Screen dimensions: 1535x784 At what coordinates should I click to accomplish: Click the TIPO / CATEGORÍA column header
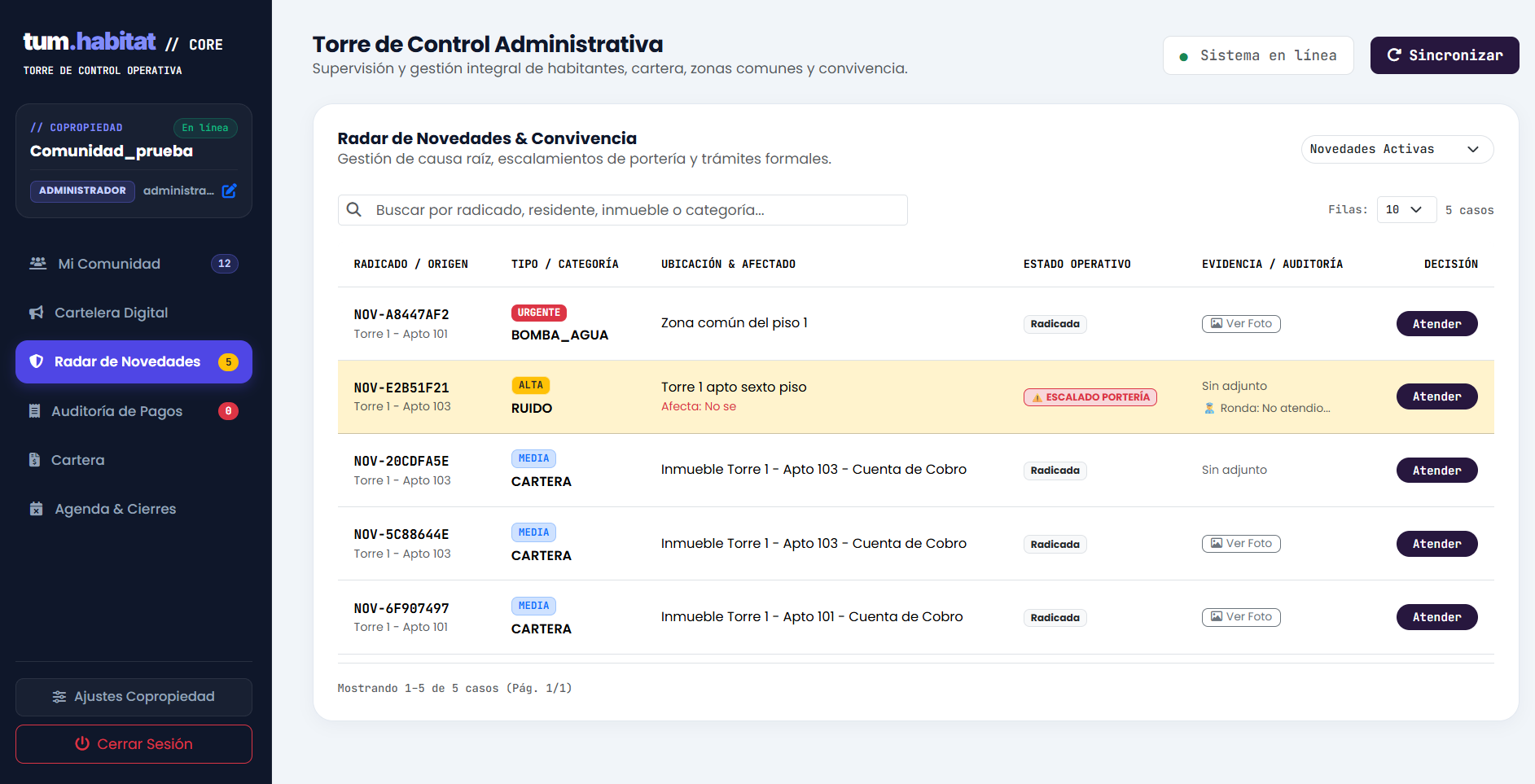tap(564, 264)
